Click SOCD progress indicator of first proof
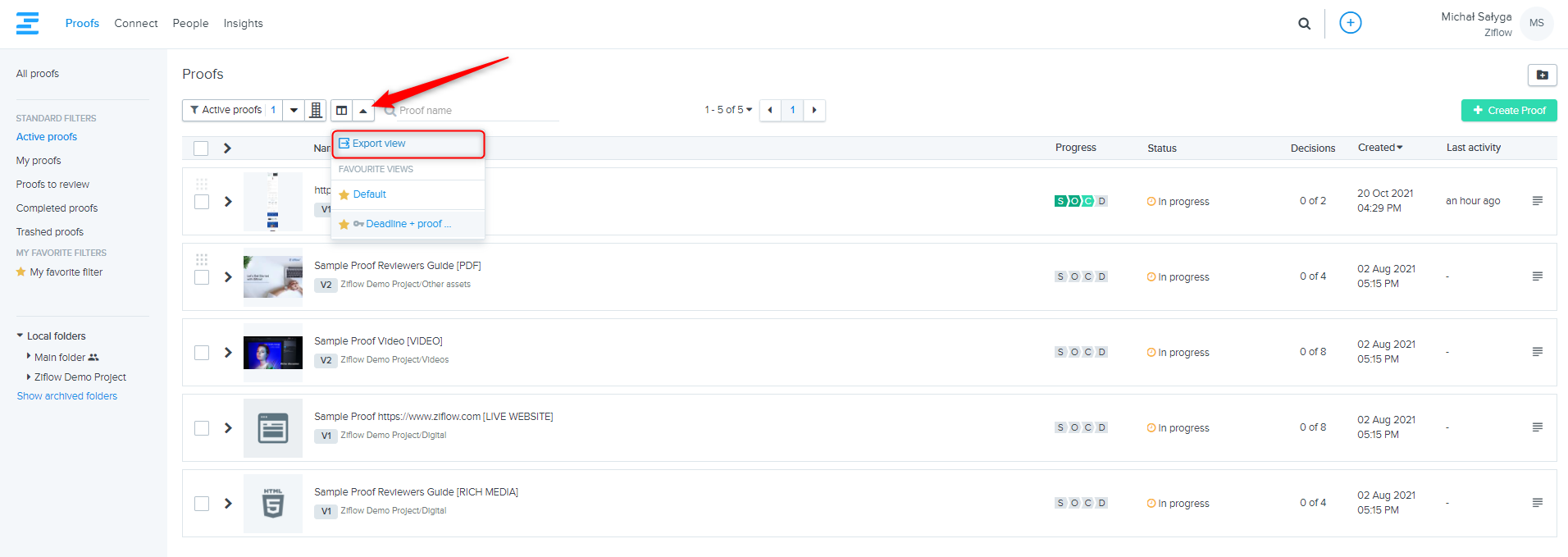This screenshot has height=557, width=1568. pyautogui.click(x=1081, y=201)
